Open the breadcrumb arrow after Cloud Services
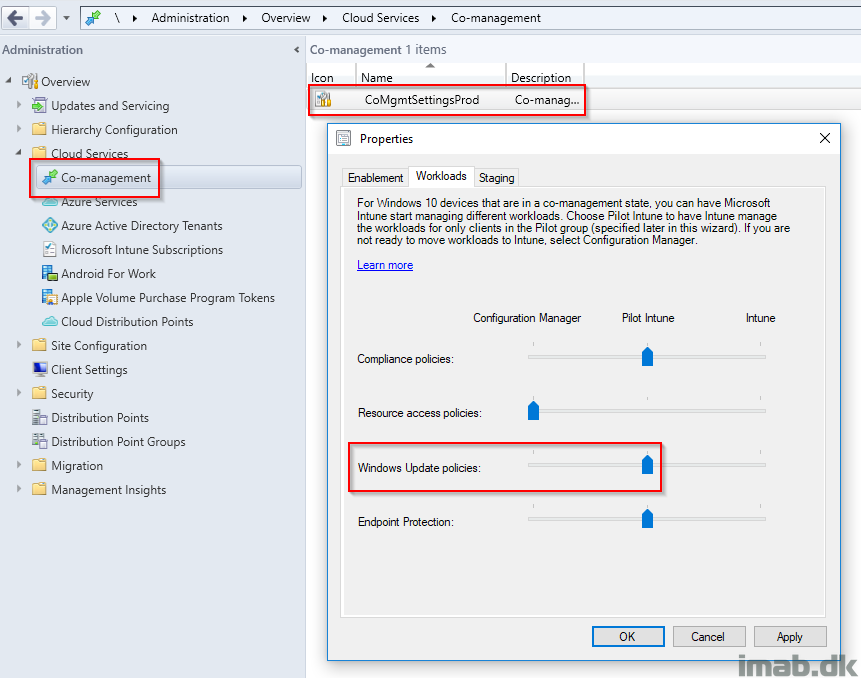Viewport: 861px width, 678px height. (434, 18)
